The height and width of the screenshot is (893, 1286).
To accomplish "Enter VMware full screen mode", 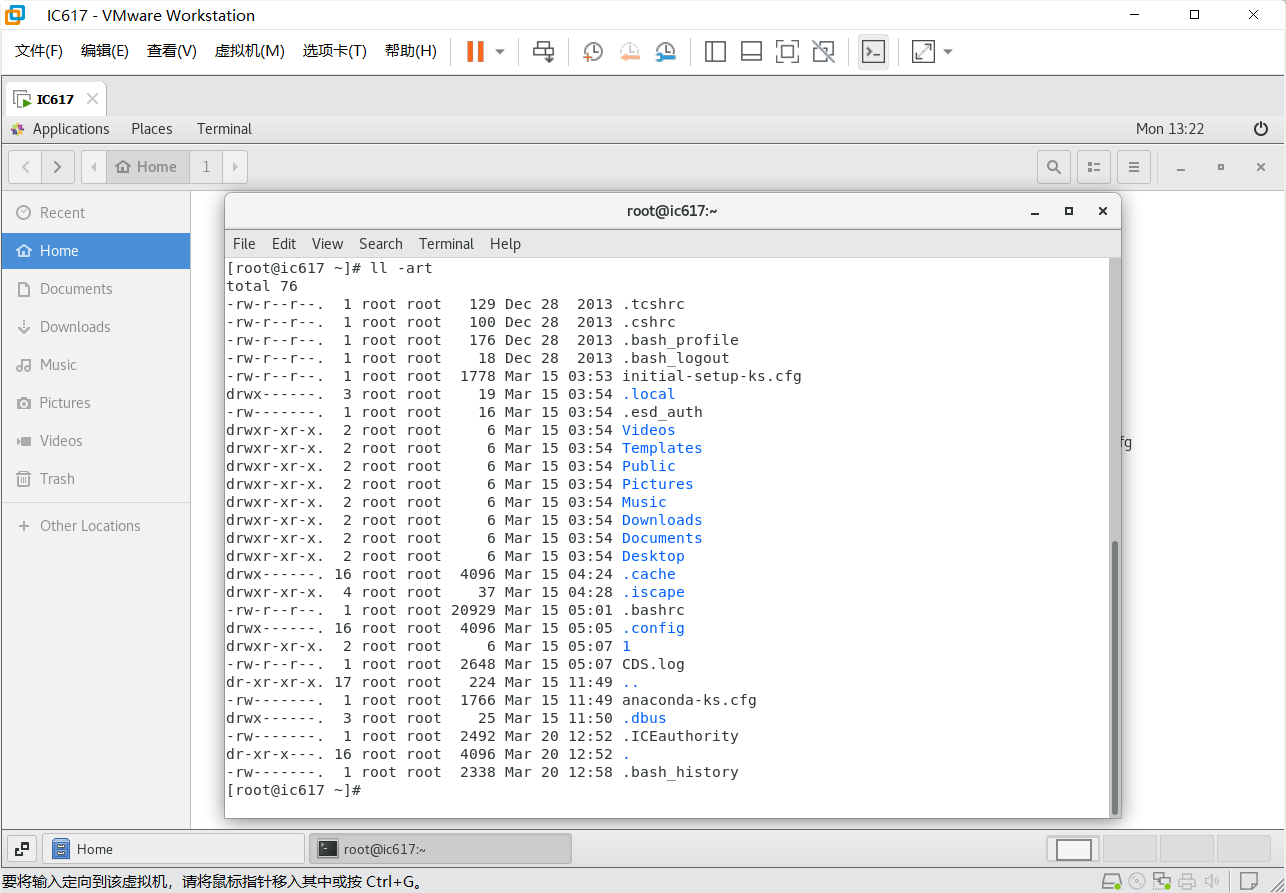I will 787,51.
